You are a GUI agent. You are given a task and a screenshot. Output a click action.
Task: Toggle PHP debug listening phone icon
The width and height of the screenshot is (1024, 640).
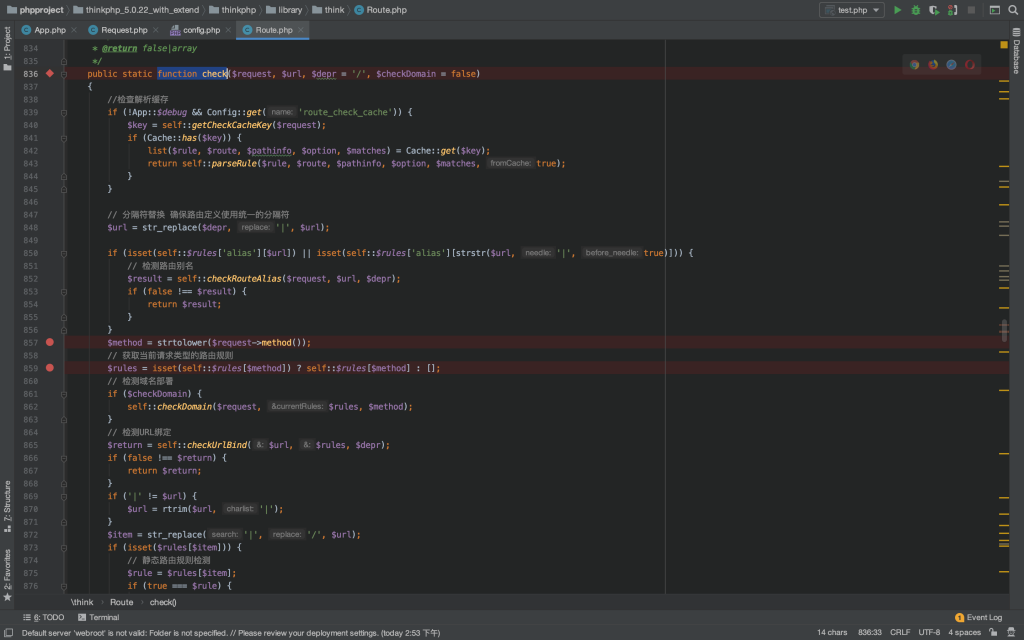tap(951, 10)
